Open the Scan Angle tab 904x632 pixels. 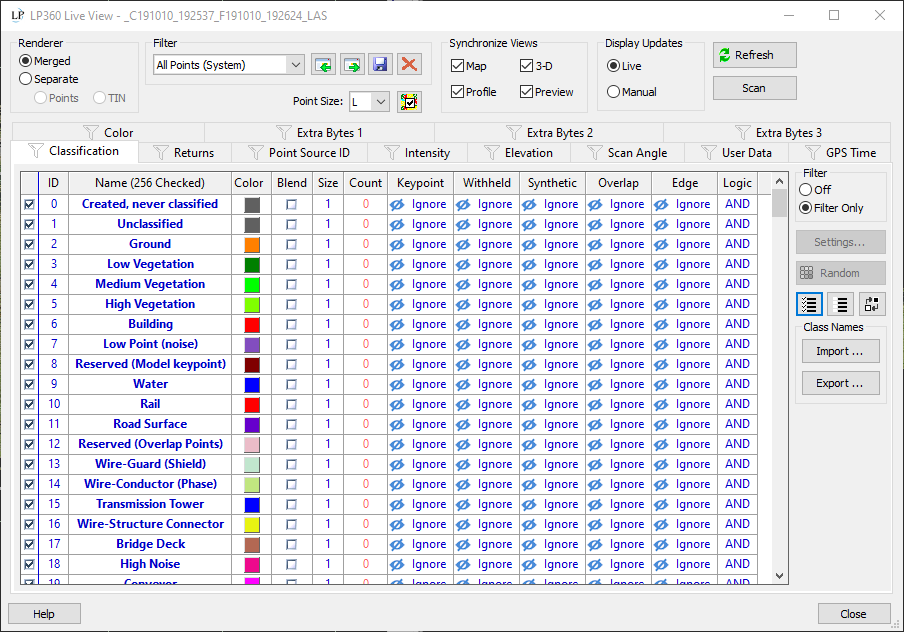(627, 153)
